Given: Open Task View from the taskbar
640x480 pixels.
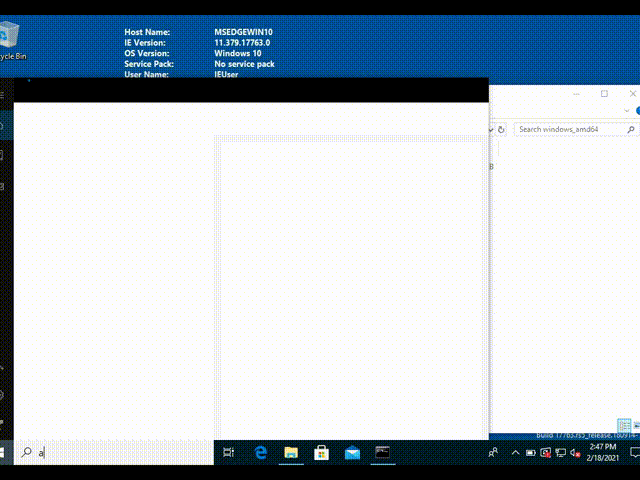Looking at the screenshot, I should tap(229, 452).
